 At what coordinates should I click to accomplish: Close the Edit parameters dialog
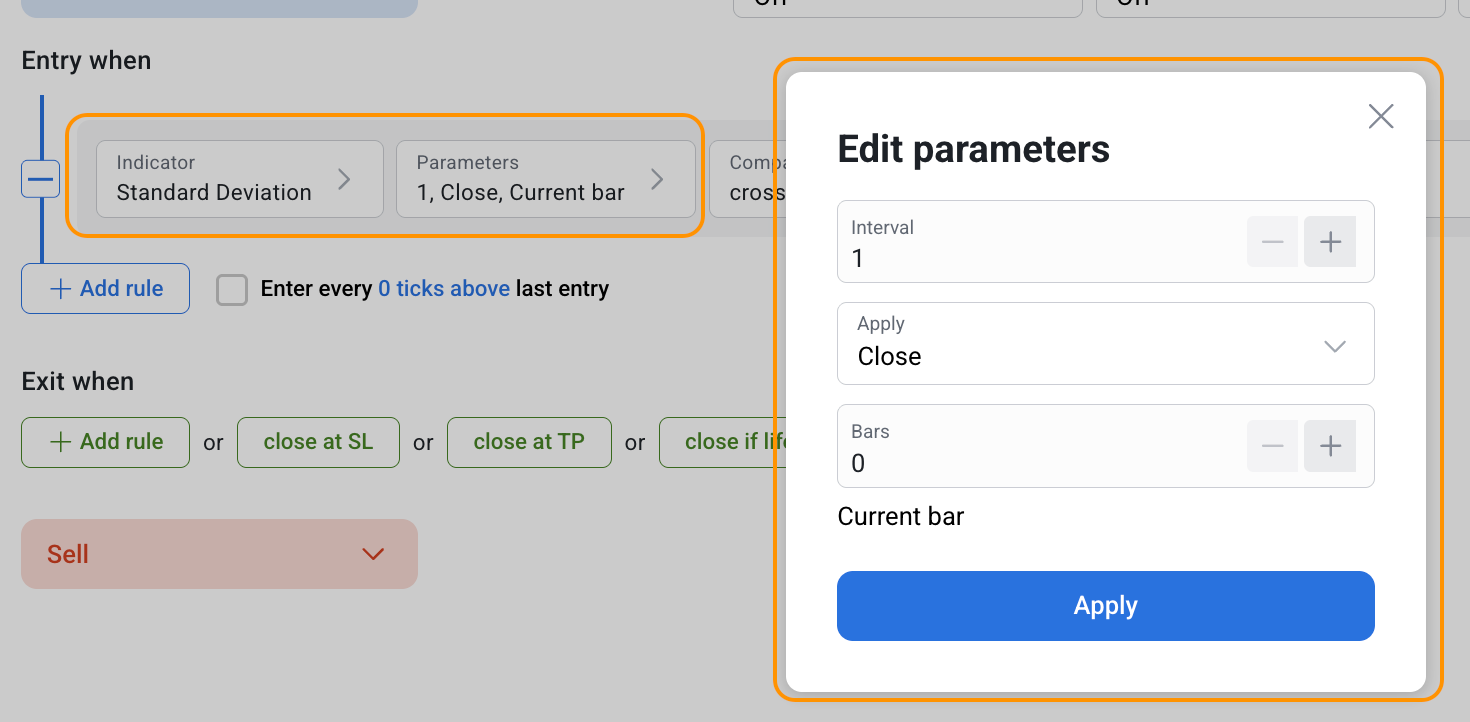1380,116
